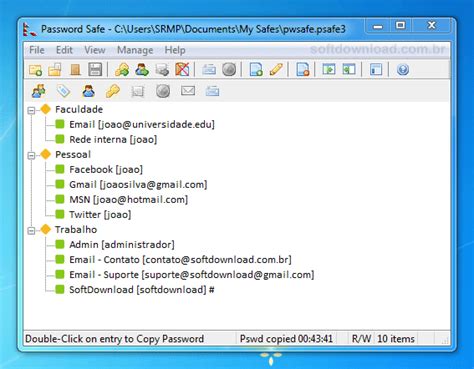Click the Edit Entry pencil icon
474x369 pixels.
276,70
